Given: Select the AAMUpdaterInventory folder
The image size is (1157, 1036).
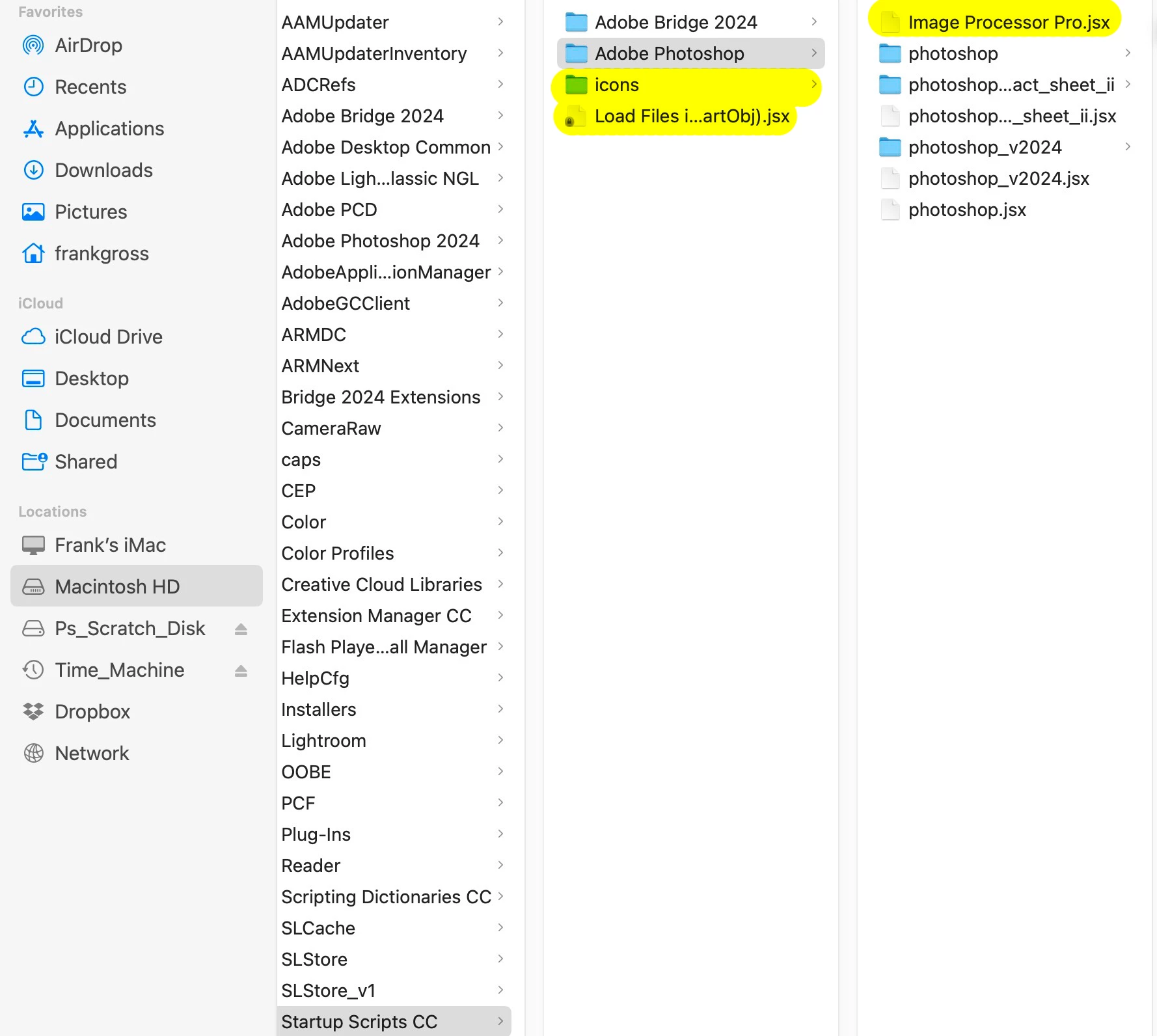Looking at the screenshot, I should pos(394,53).
